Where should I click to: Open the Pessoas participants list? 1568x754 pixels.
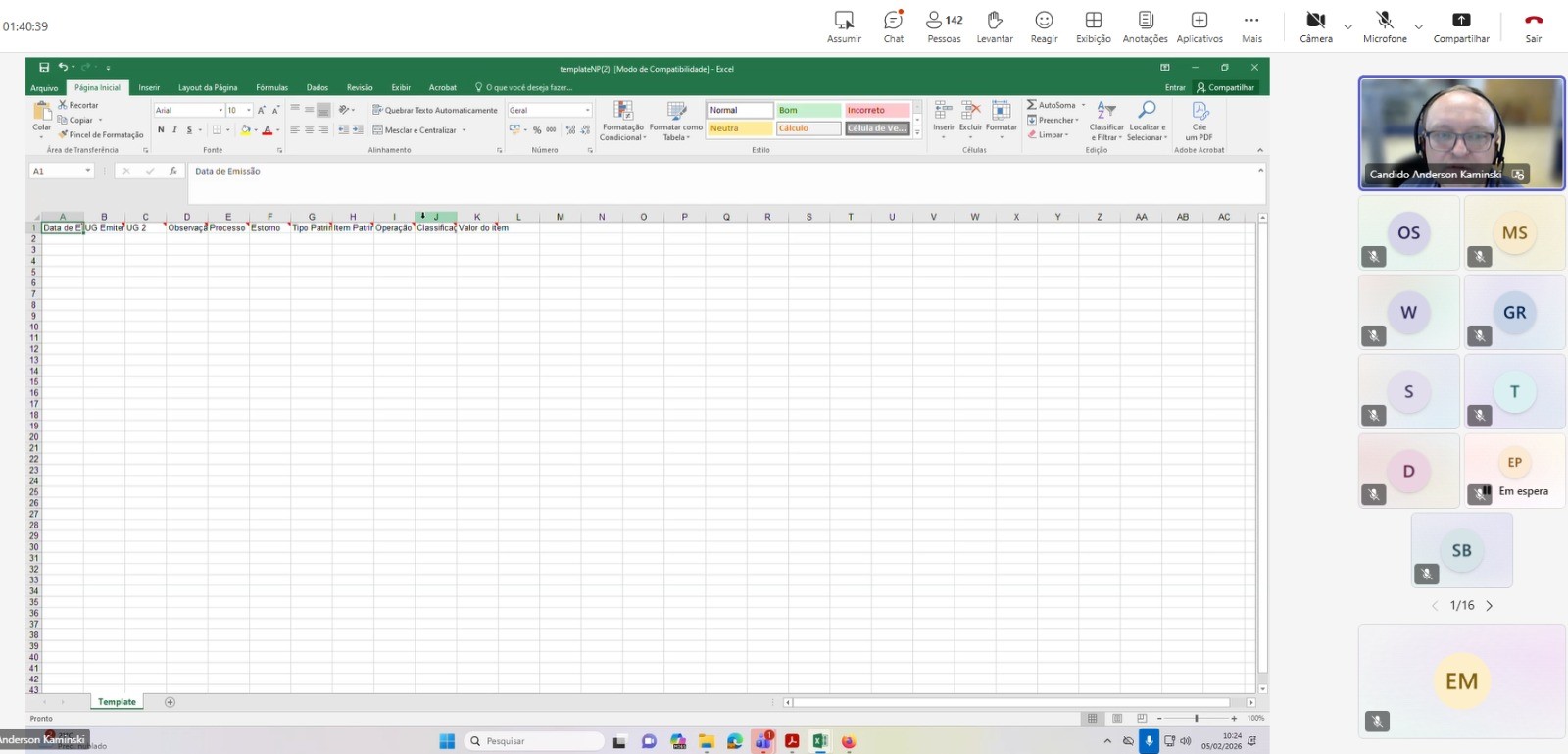[x=944, y=21]
